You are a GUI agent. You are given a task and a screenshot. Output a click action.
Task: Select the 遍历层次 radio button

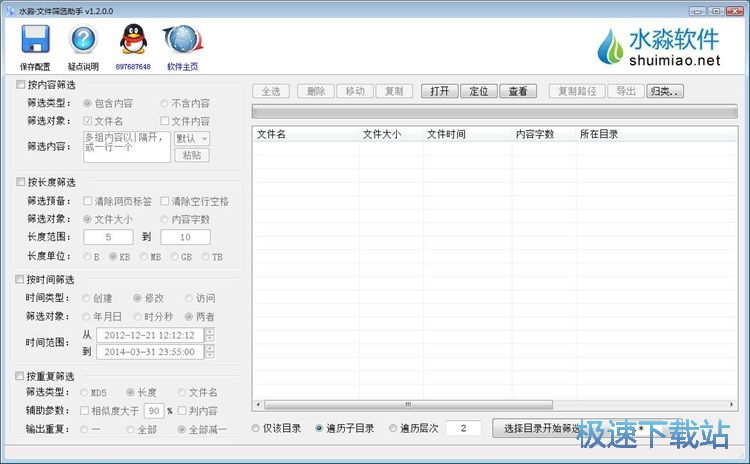(x=393, y=428)
